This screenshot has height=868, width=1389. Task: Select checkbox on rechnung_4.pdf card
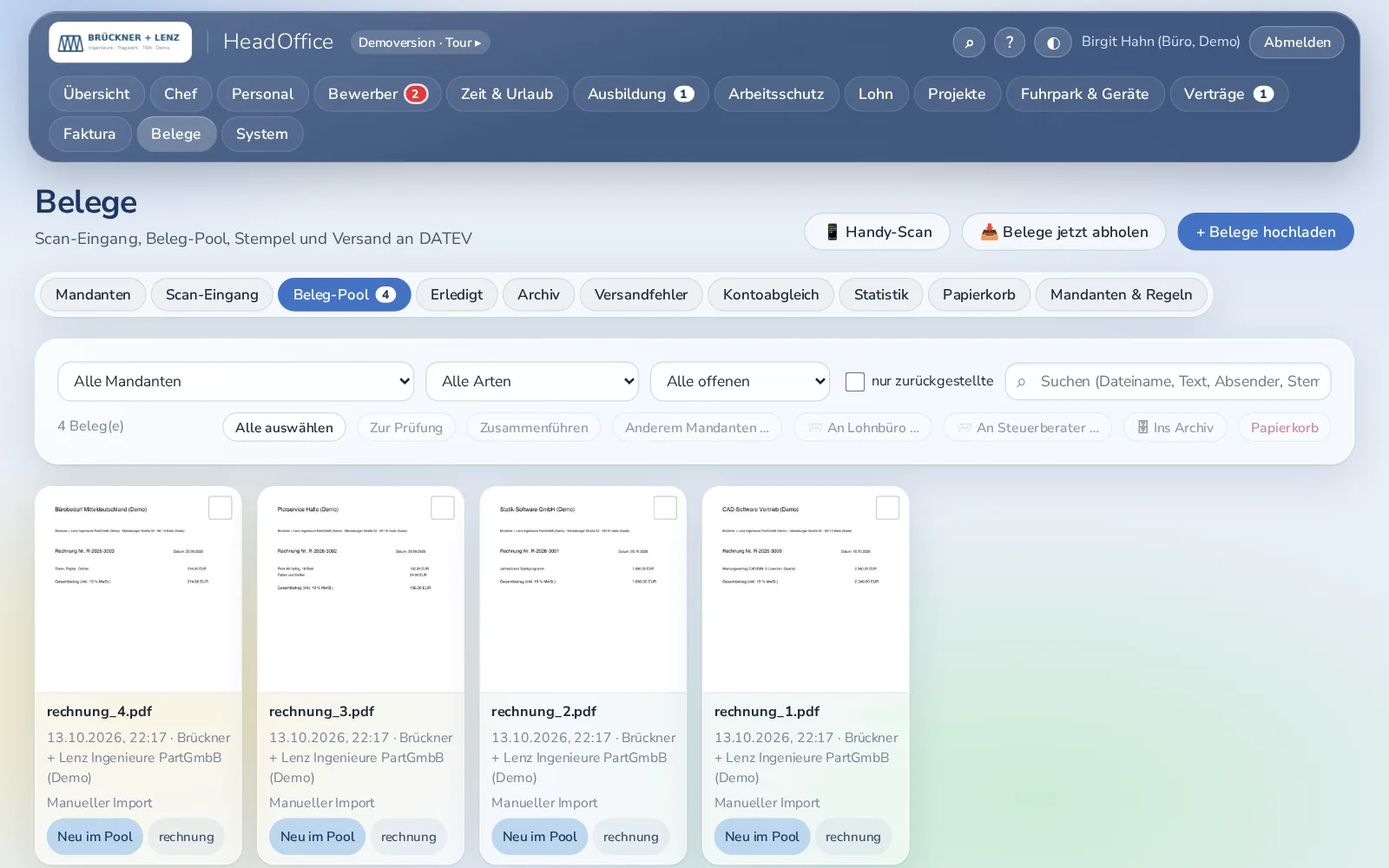221,508
